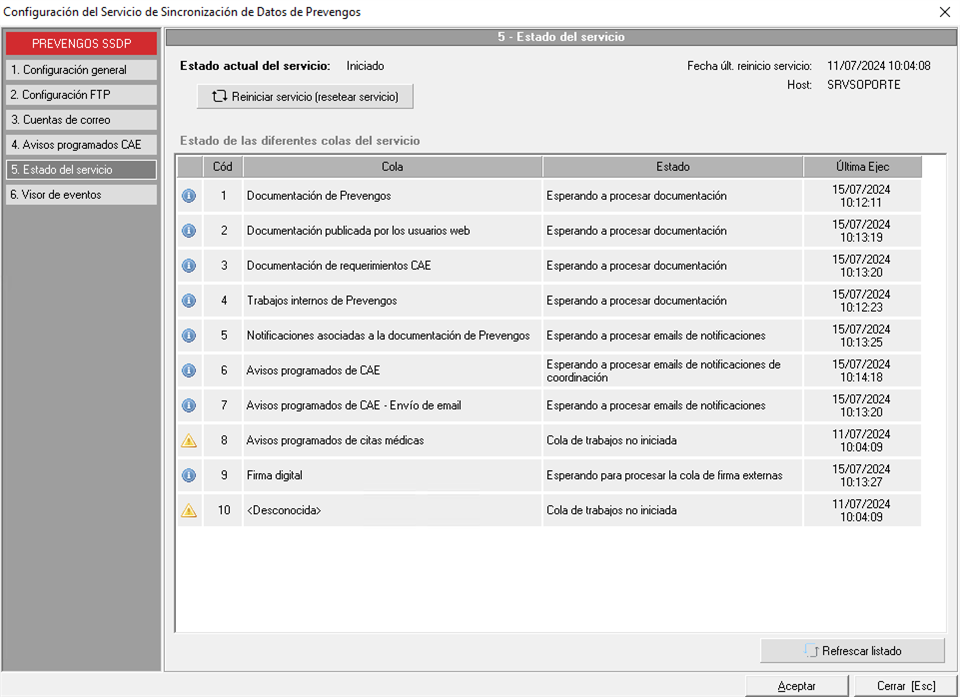Click info icon for Documentación de Prevengos row

pyautogui.click(x=189, y=196)
